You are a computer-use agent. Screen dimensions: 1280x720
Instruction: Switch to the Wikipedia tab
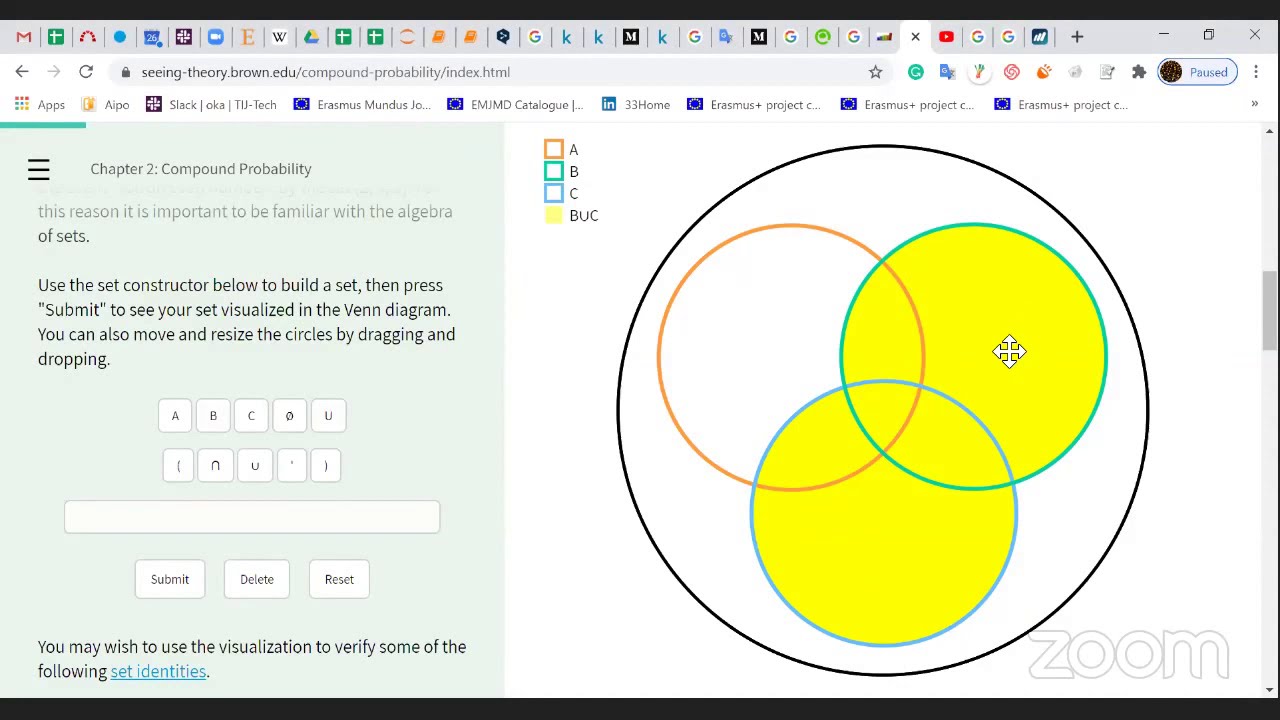pos(280,37)
